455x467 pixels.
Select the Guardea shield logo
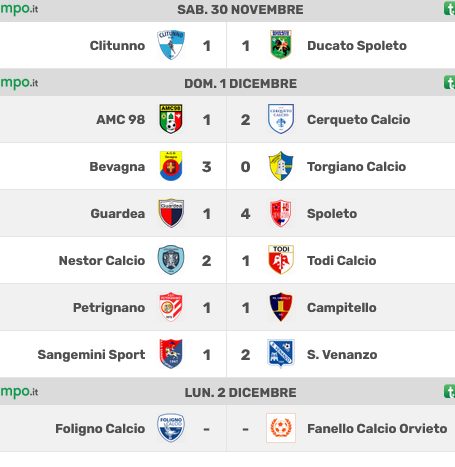(171, 213)
